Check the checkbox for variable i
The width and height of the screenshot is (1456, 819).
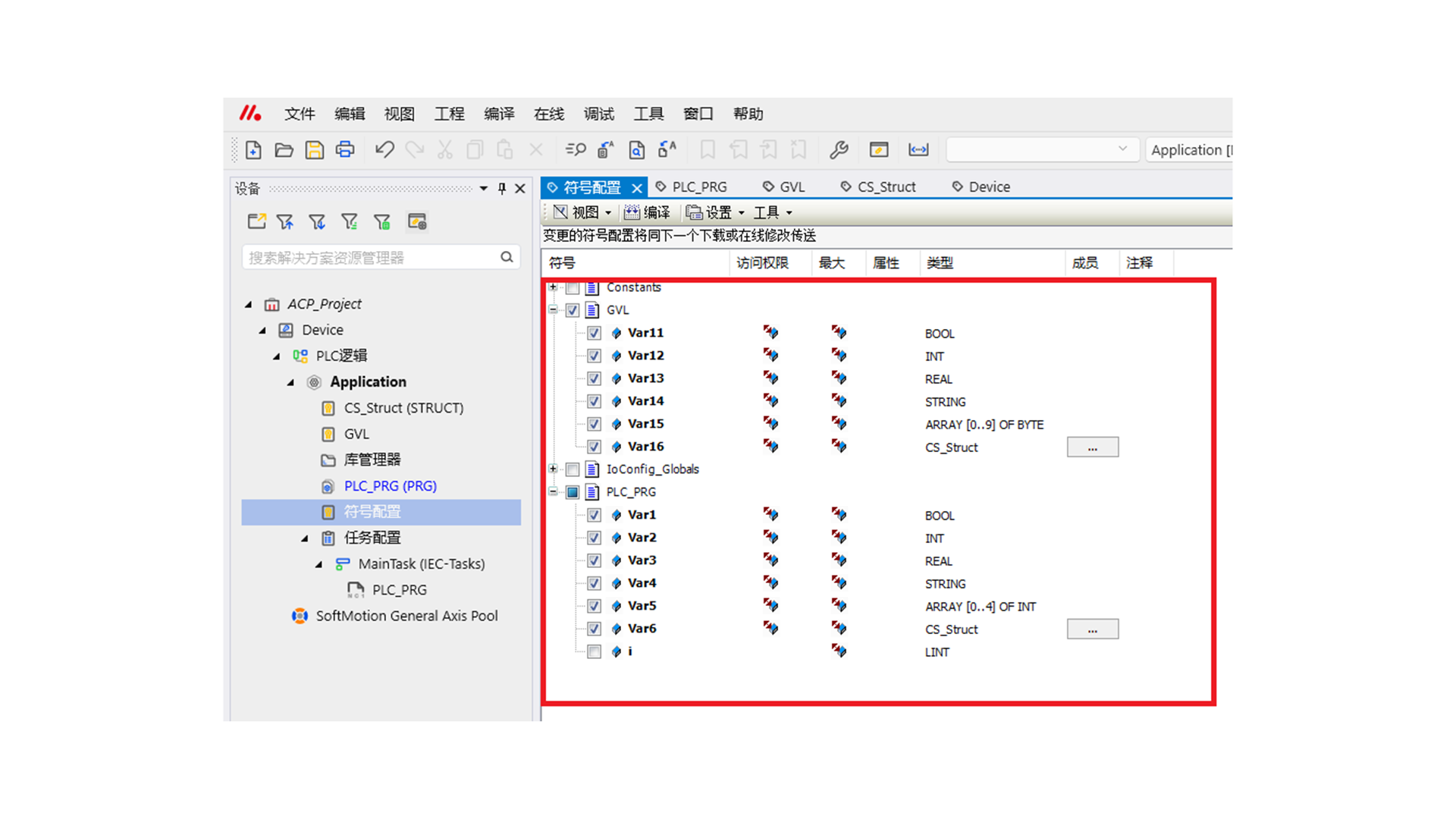click(x=595, y=651)
